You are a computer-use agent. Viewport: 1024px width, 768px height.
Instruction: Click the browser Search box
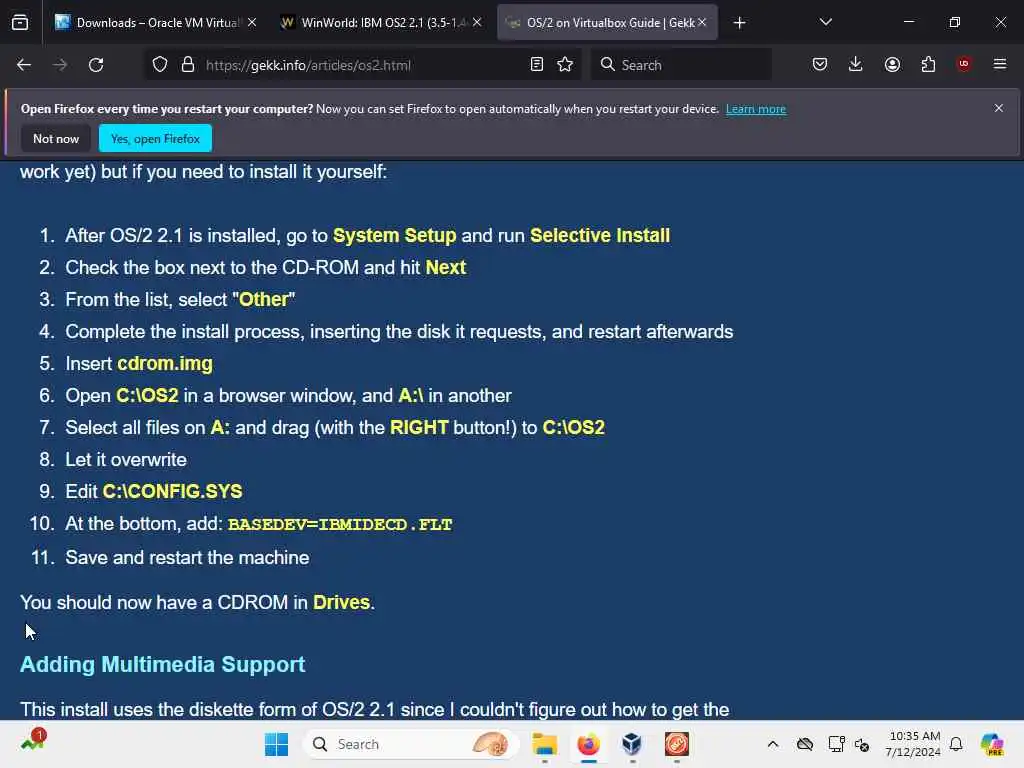click(x=682, y=65)
